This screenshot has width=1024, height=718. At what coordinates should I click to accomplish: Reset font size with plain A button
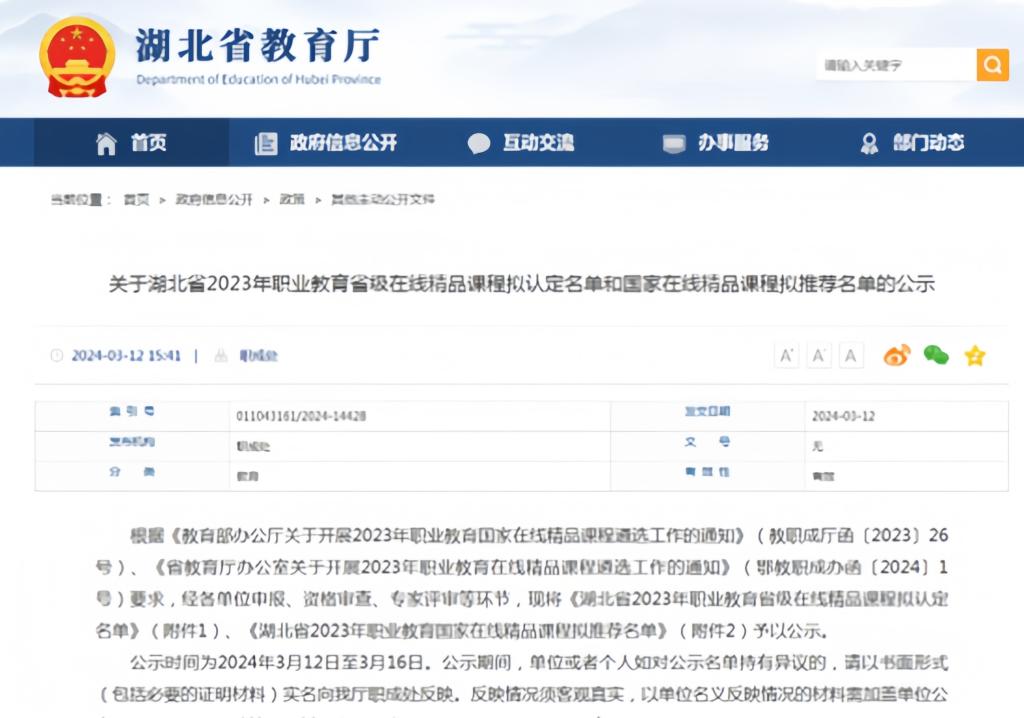pos(851,355)
